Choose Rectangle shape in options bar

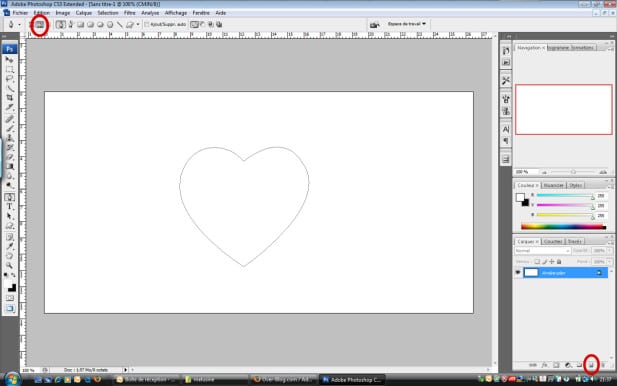(x=80, y=24)
